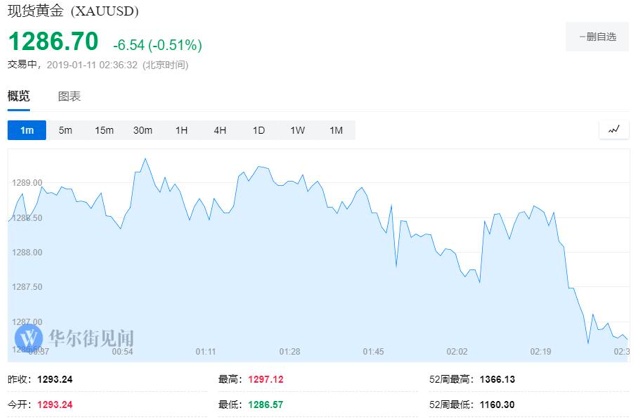Open the 概览 overview tab

tap(19, 96)
